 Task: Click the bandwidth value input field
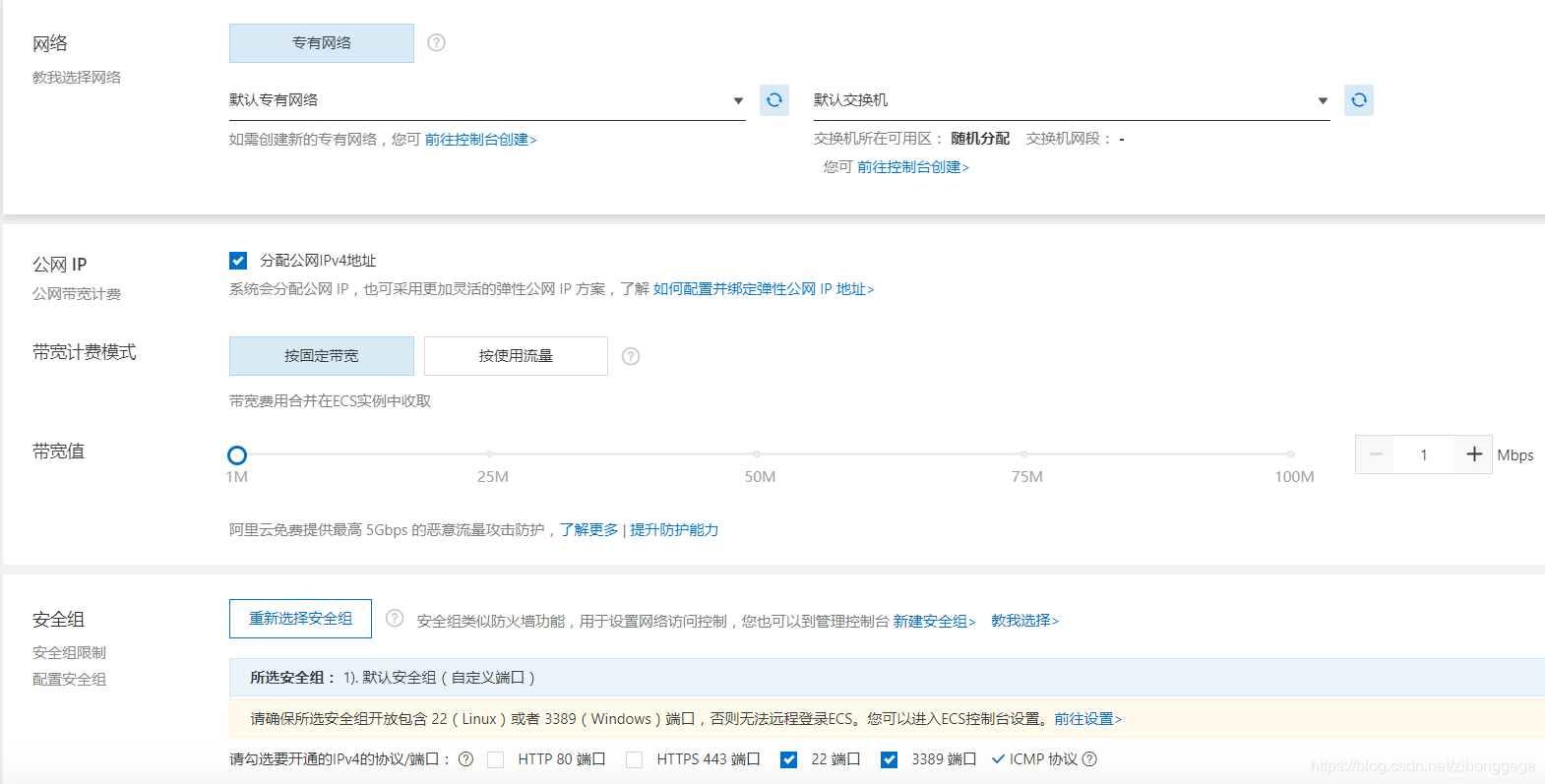(x=1424, y=454)
